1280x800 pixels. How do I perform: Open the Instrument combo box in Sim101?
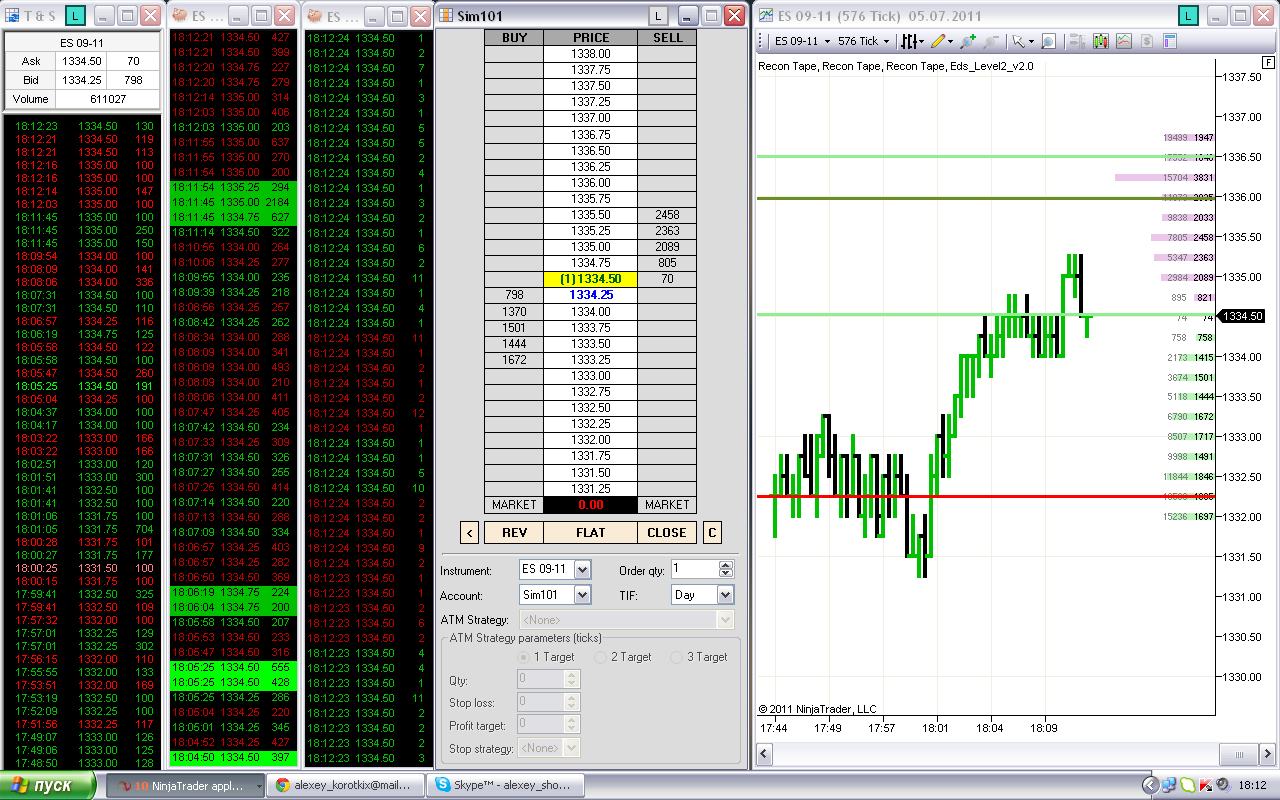point(555,569)
